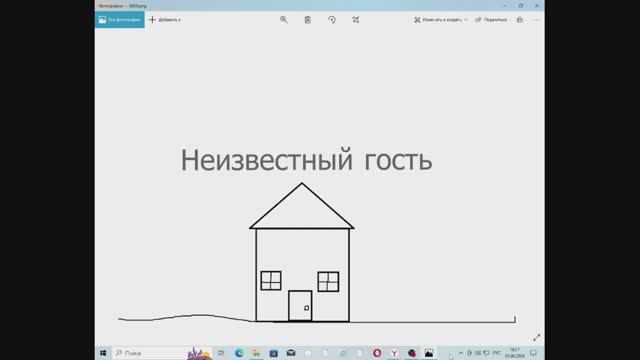The image size is (640, 360).
Task: Click the print icon in the toolbar
Action: point(520,20)
